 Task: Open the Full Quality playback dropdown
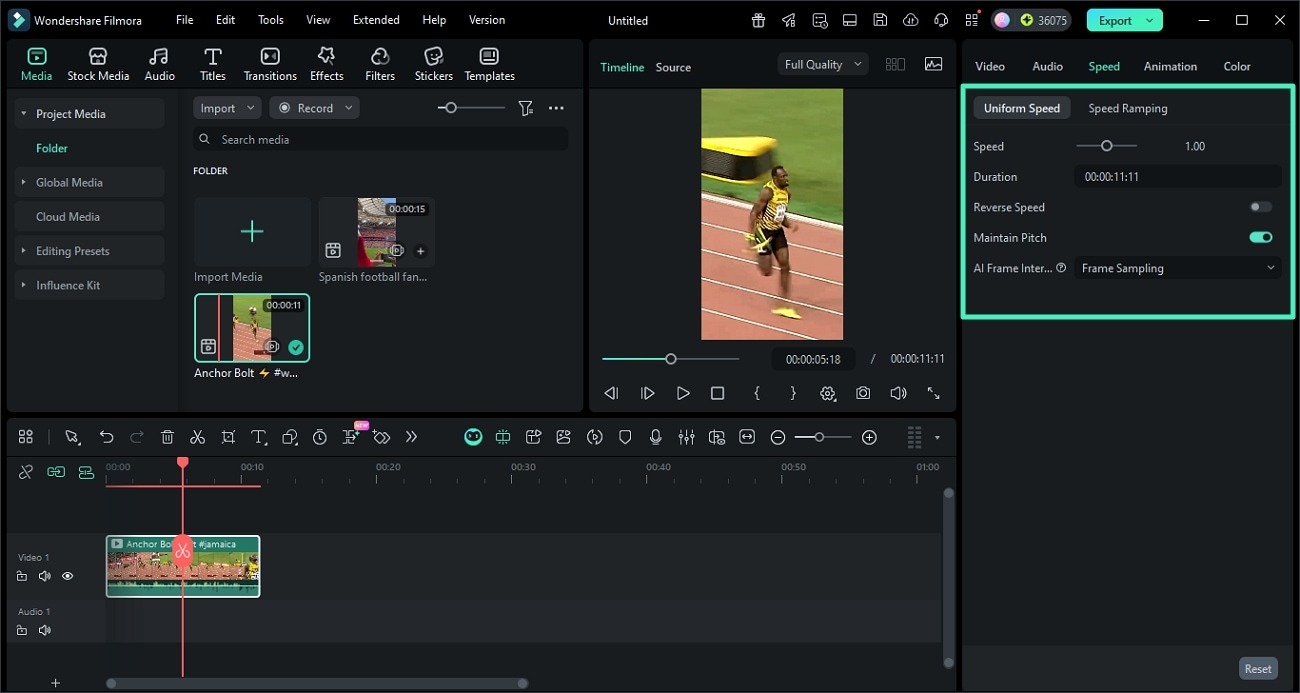tap(822, 63)
